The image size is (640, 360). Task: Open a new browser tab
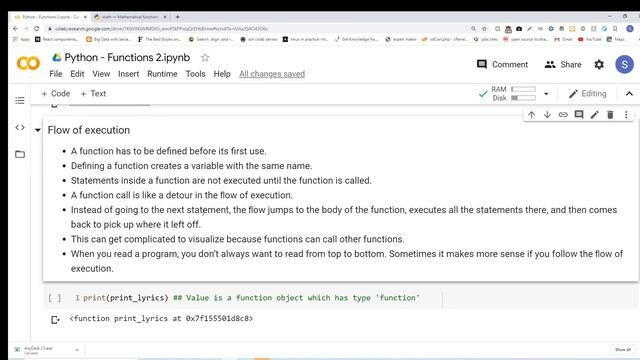(x=178, y=17)
